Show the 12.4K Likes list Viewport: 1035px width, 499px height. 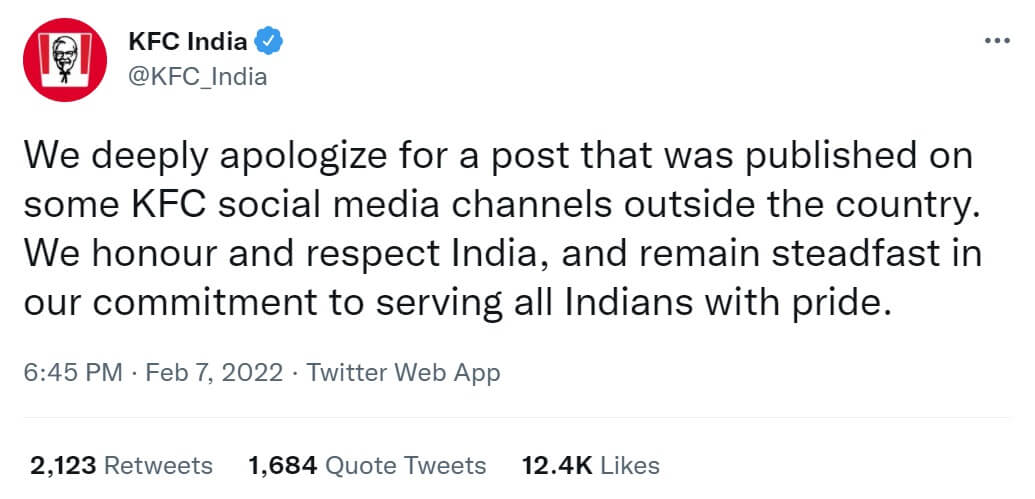click(x=591, y=465)
